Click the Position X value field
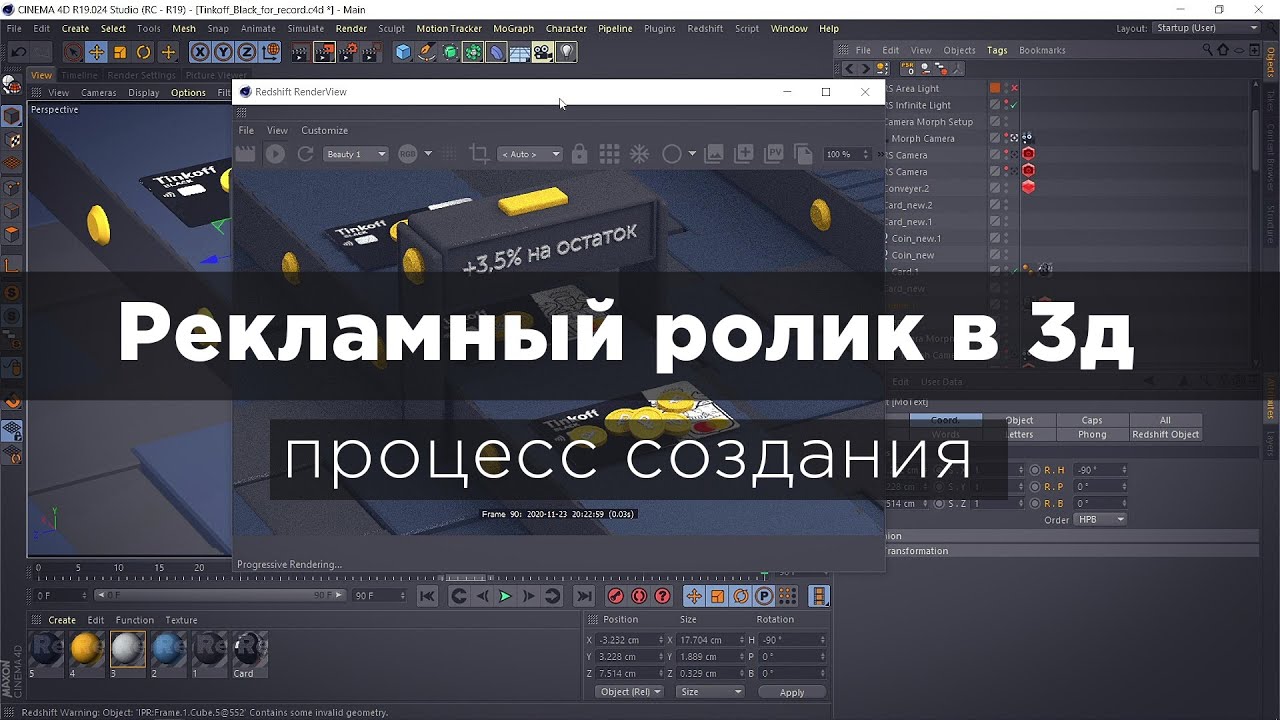 pos(631,640)
